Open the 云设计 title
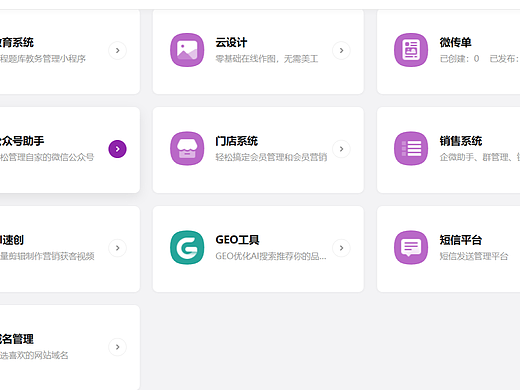The image size is (520, 390). coord(231,42)
